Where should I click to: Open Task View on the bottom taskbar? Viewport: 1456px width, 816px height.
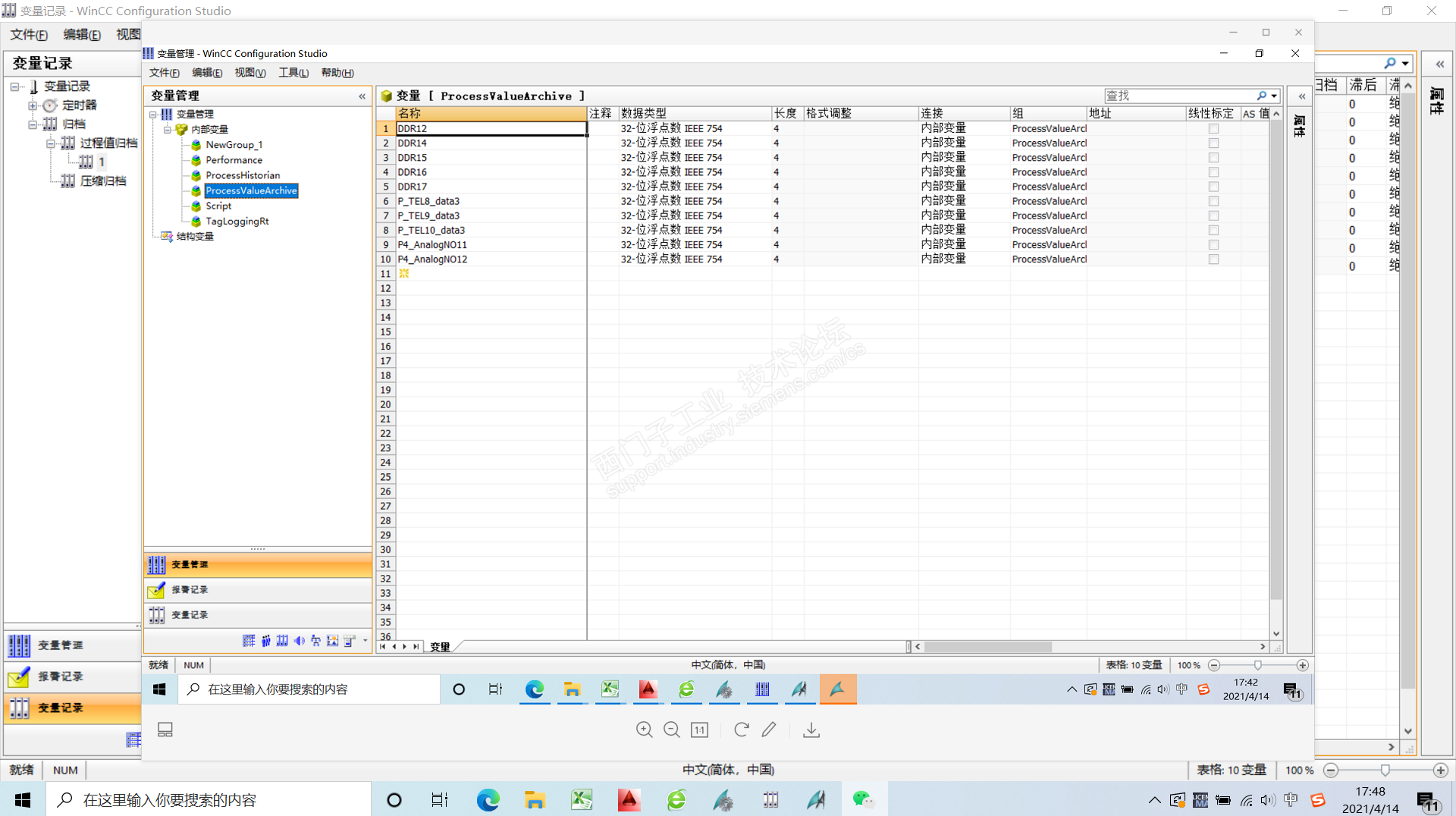click(440, 799)
